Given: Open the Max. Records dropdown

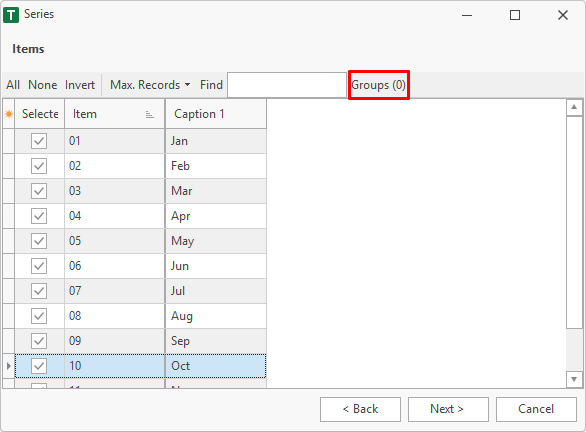Looking at the screenshot, I should [x=150, y=85].
